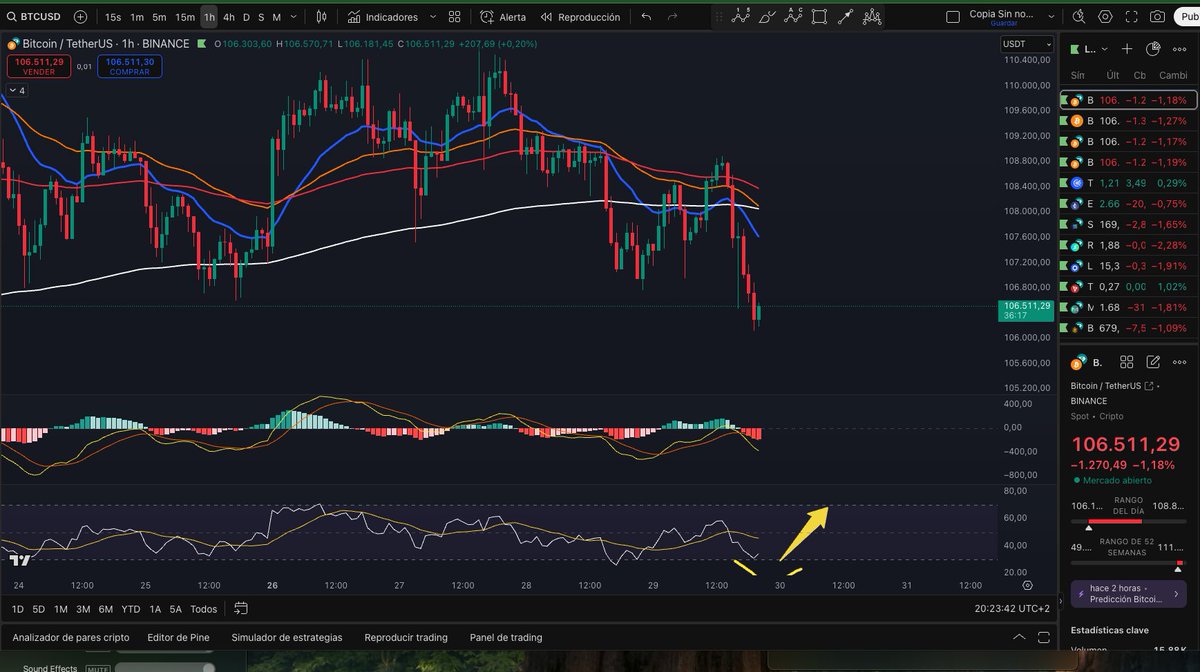
Task: Open the go to date calendar icon
Action: [241, 608]
